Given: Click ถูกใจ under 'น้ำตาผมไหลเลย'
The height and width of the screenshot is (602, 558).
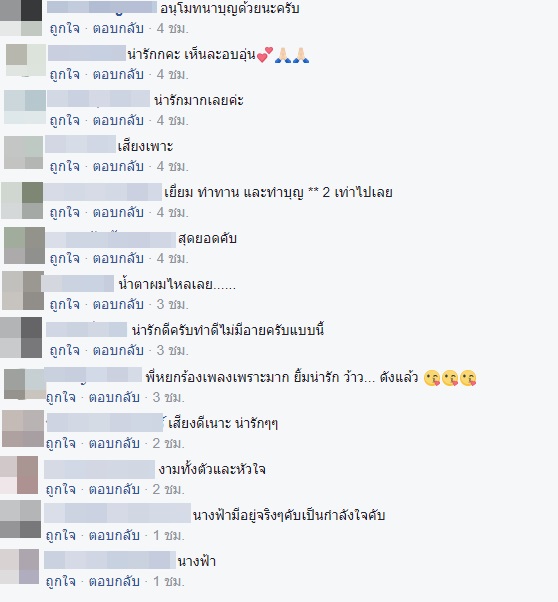Looking at the screenshot, I should click(x=65, y=304).
